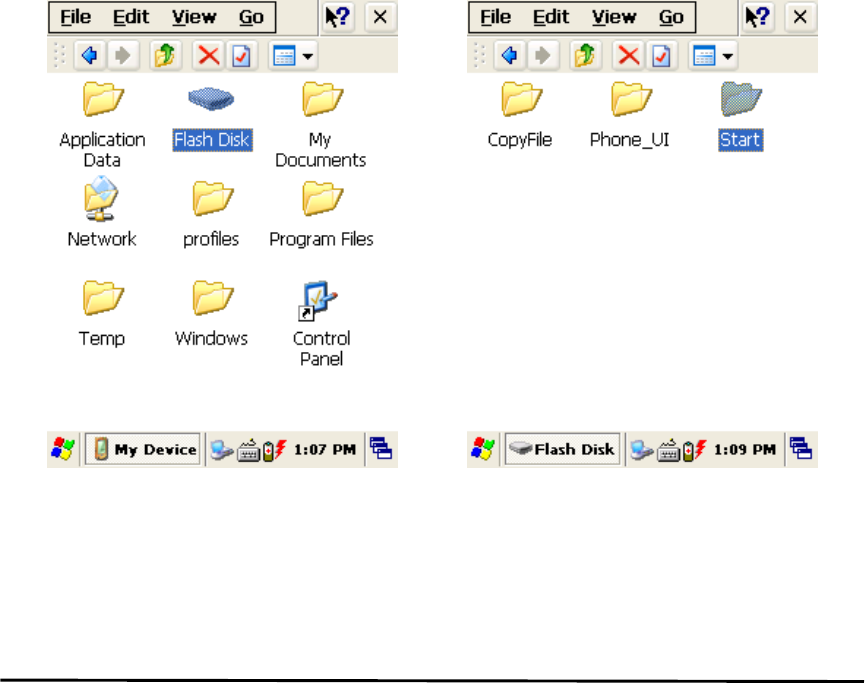
Task: Select the Program Files folder icon
Action: pyautogui.click(x=322, y=199)
